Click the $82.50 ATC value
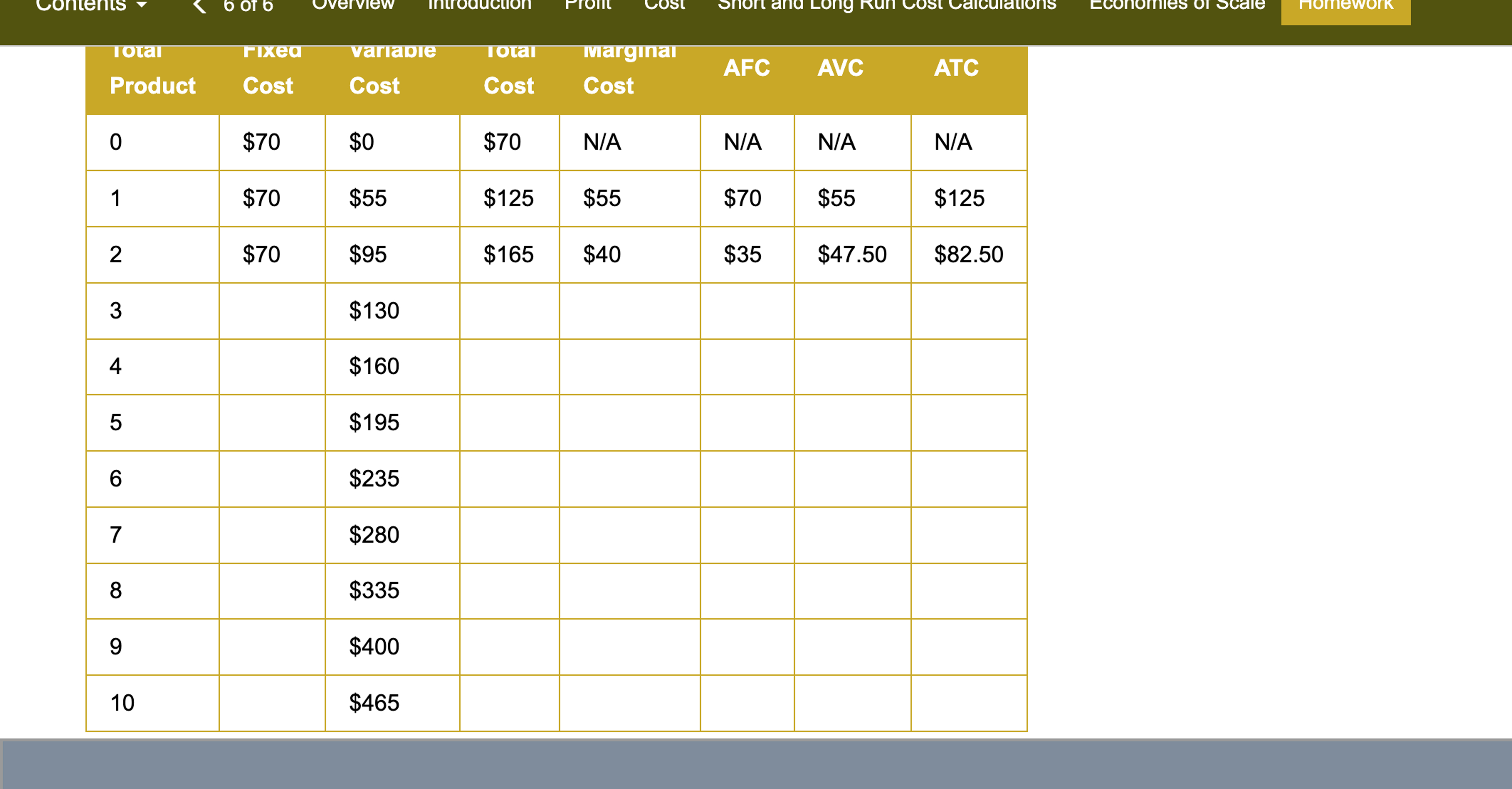The image size is (1512, 789). pyautogui.click(x=969, y=255)
